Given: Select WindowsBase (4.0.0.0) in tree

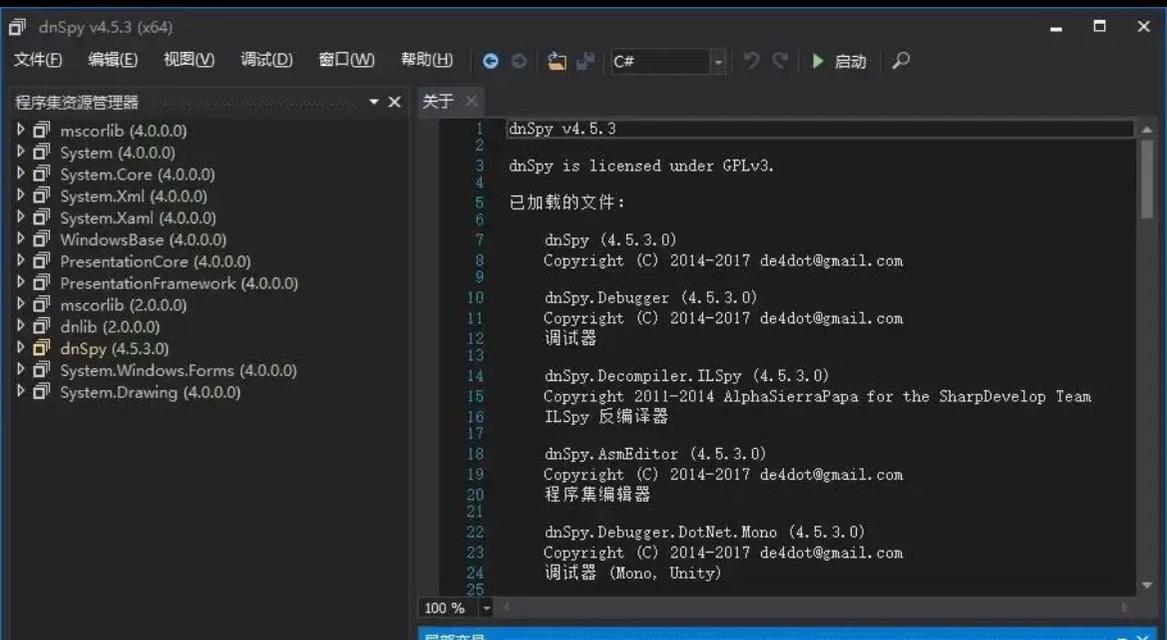Looking at the screenshot, I should [143, 240].
